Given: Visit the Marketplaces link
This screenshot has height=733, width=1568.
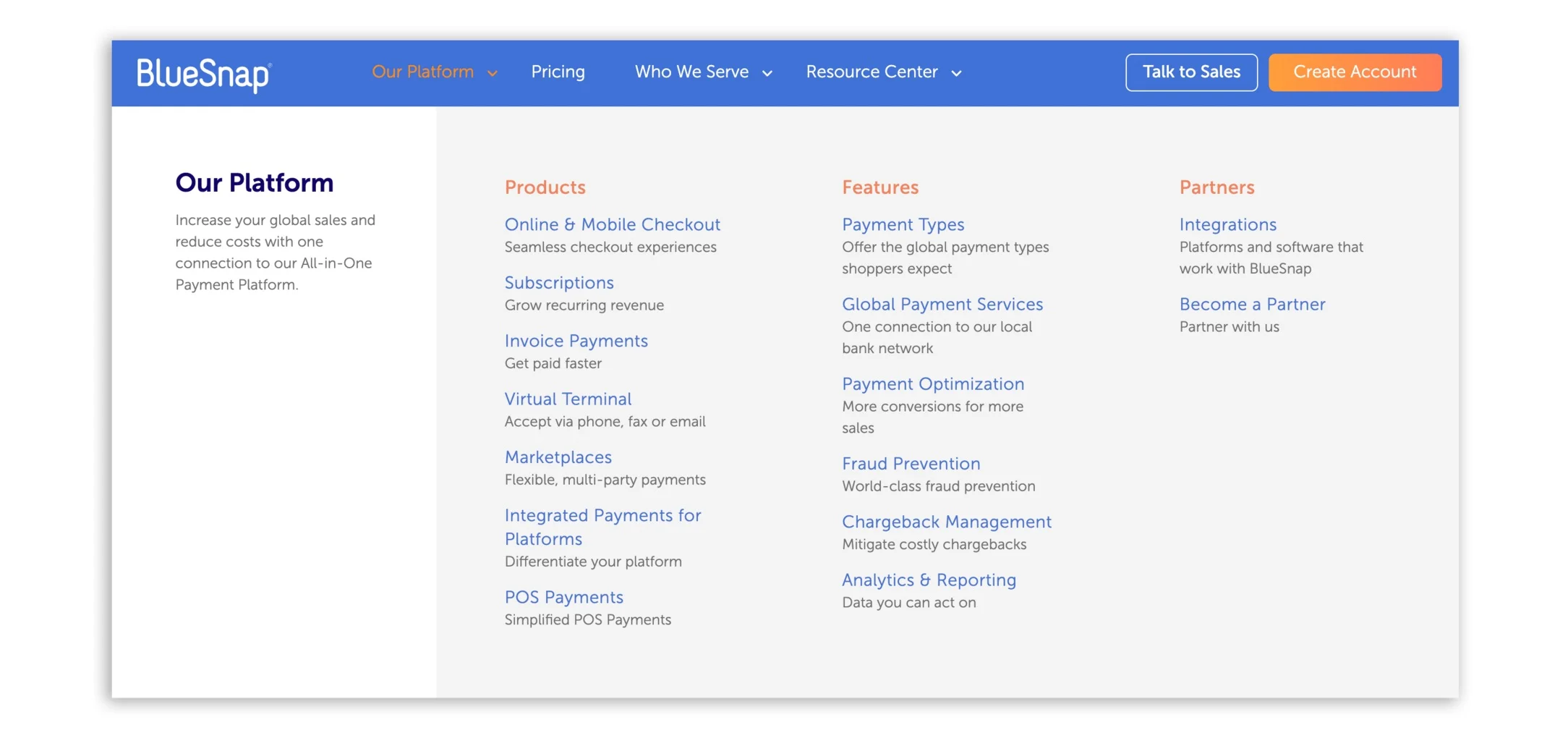Looking at the screenshot, I should [x=558, y=457].
